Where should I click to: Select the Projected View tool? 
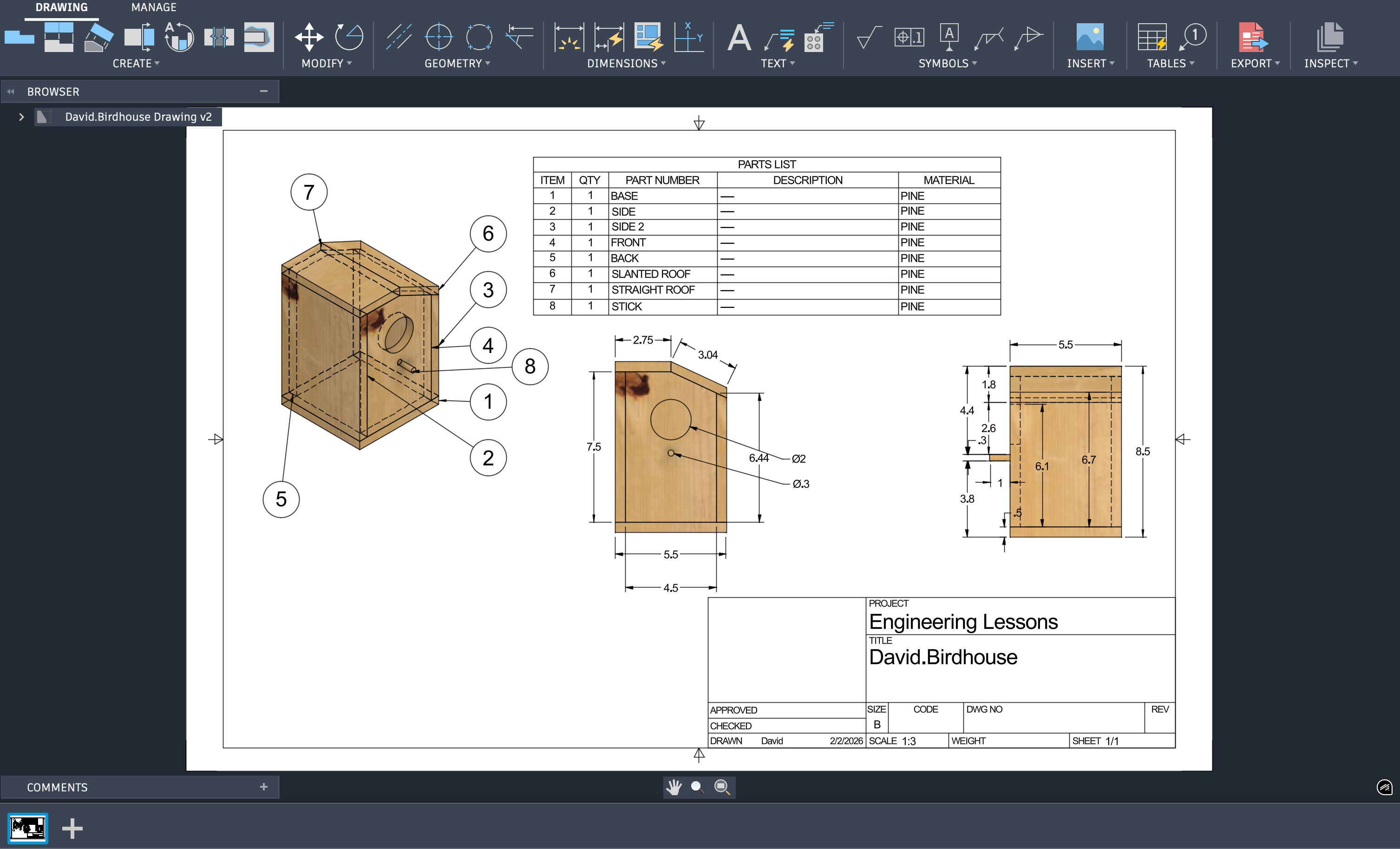[59, 38]
